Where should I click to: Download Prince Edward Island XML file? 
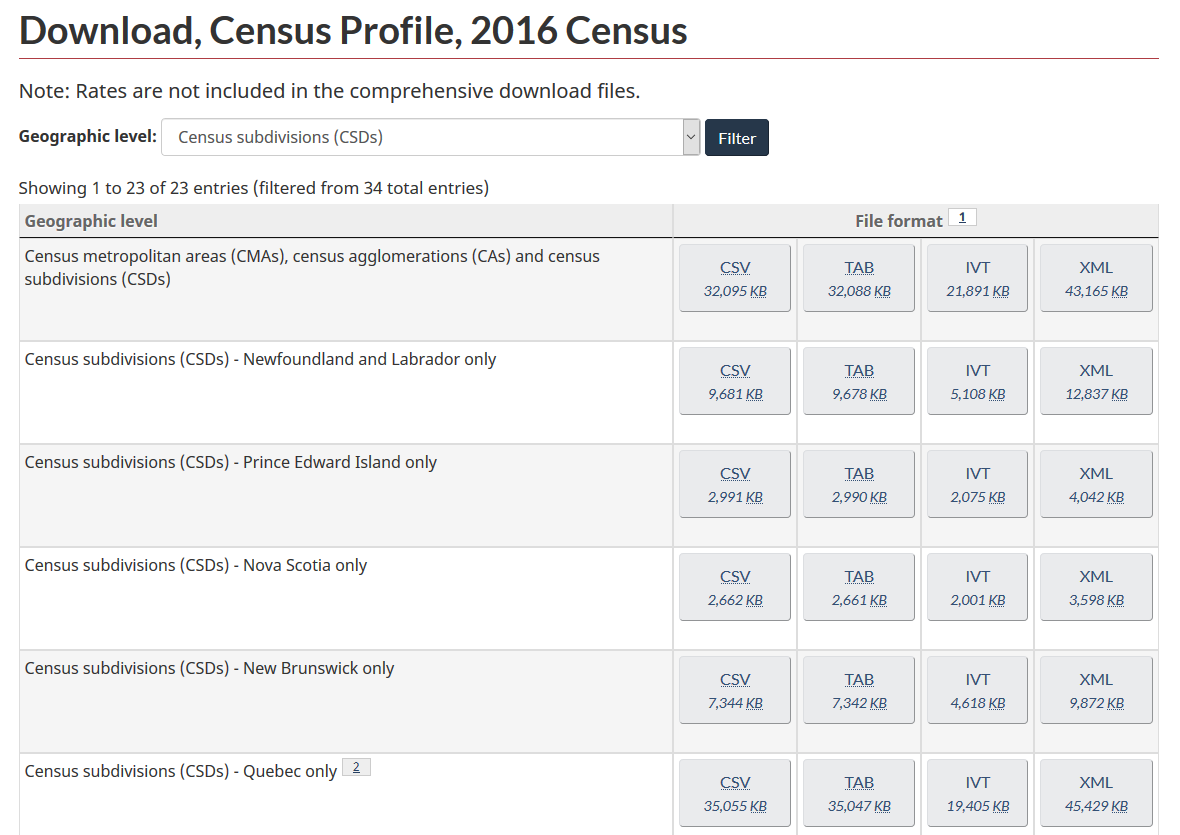coord(1096,484)
